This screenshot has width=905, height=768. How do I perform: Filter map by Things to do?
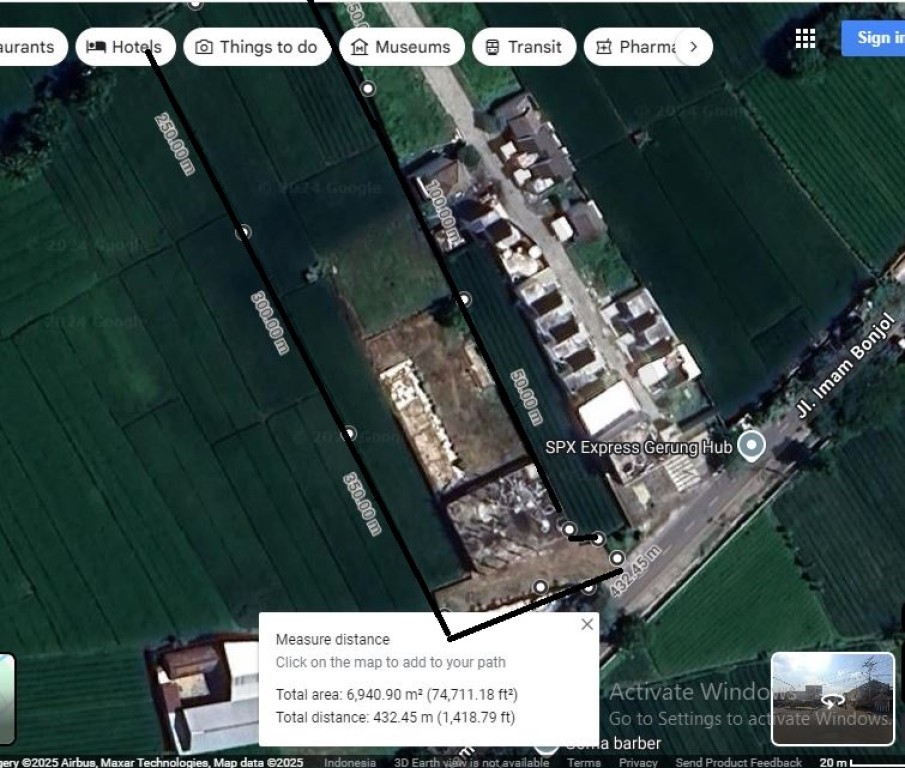pyautogui.click(x=257, y=47)
